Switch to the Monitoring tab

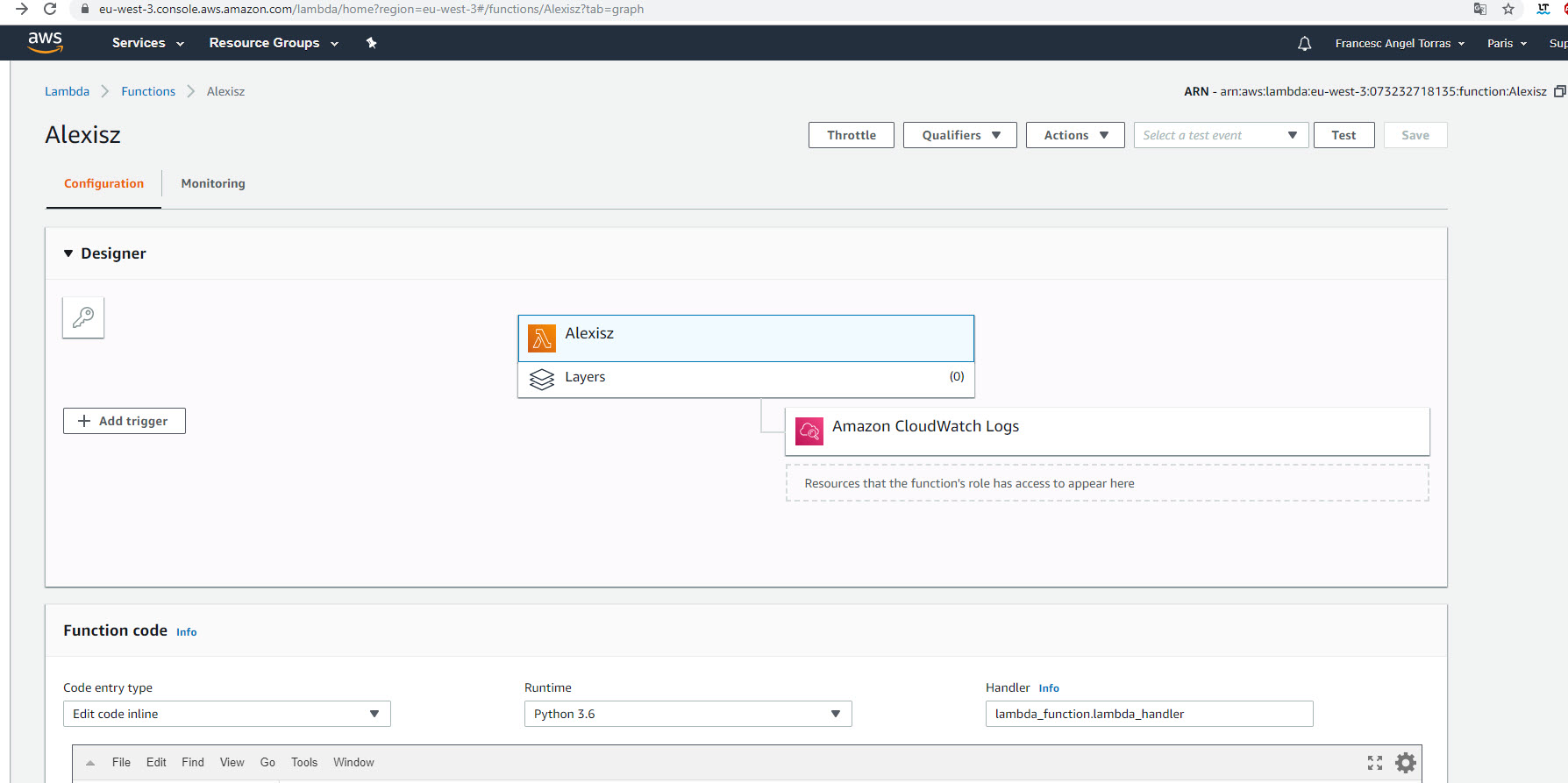[x=213, y=183]
